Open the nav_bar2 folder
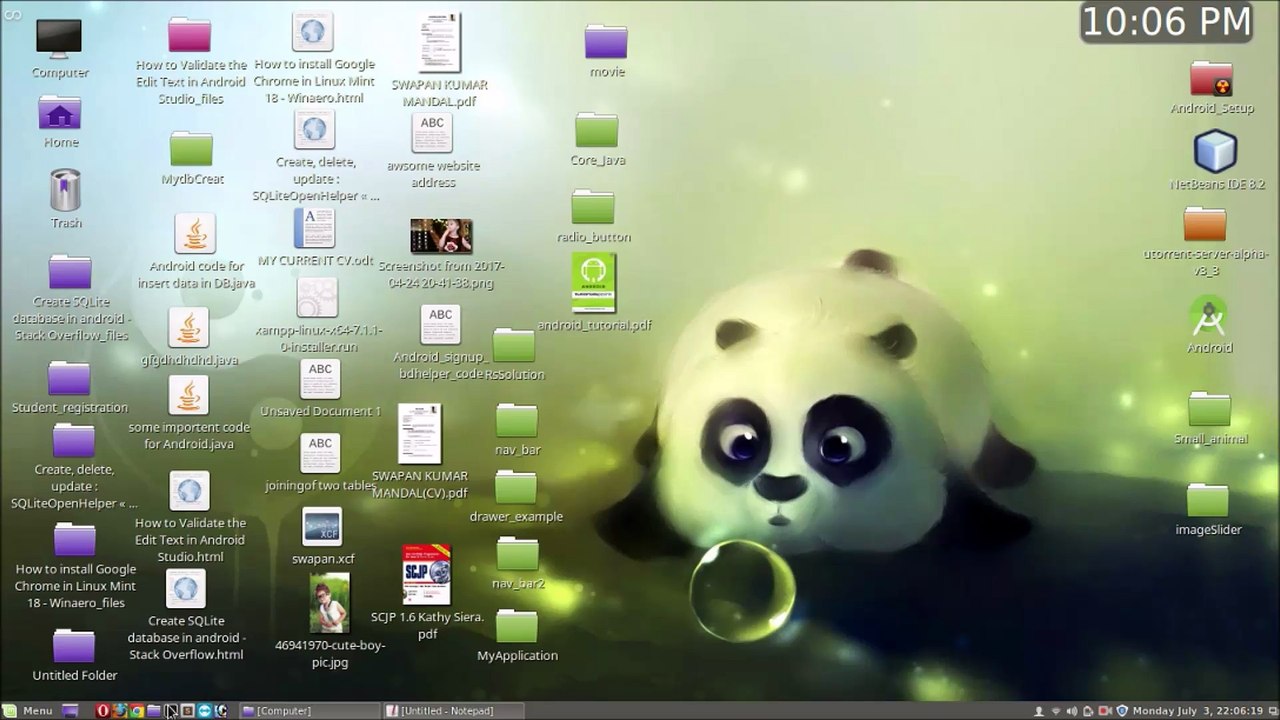This screenshot has width=1280, height=720. [517, 554]
